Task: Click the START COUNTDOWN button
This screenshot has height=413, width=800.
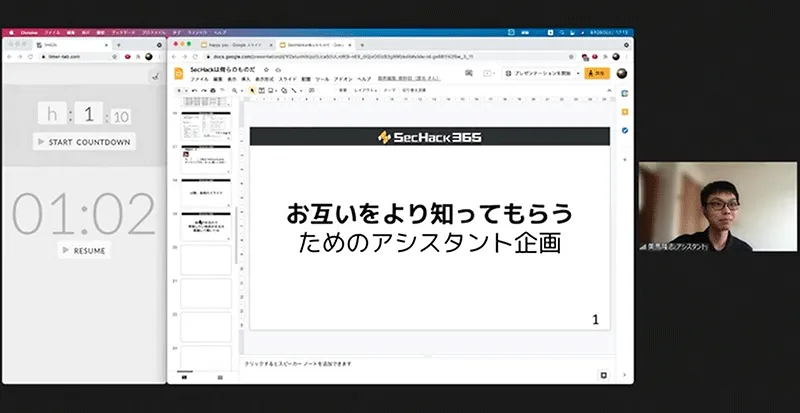Action: pyautogui.click(x=84, y=142)
